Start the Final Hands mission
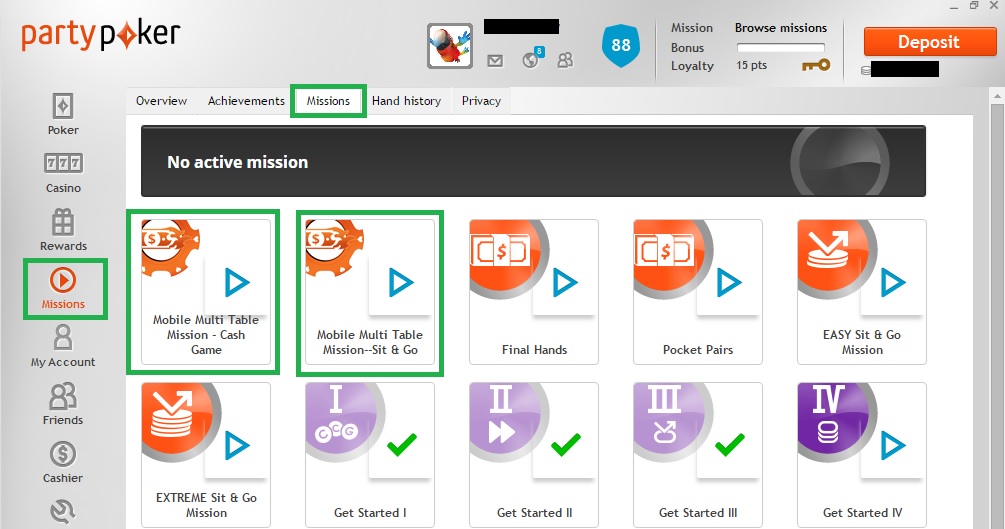This screenshot has height=529, width=1005. [x=565, y=283]
